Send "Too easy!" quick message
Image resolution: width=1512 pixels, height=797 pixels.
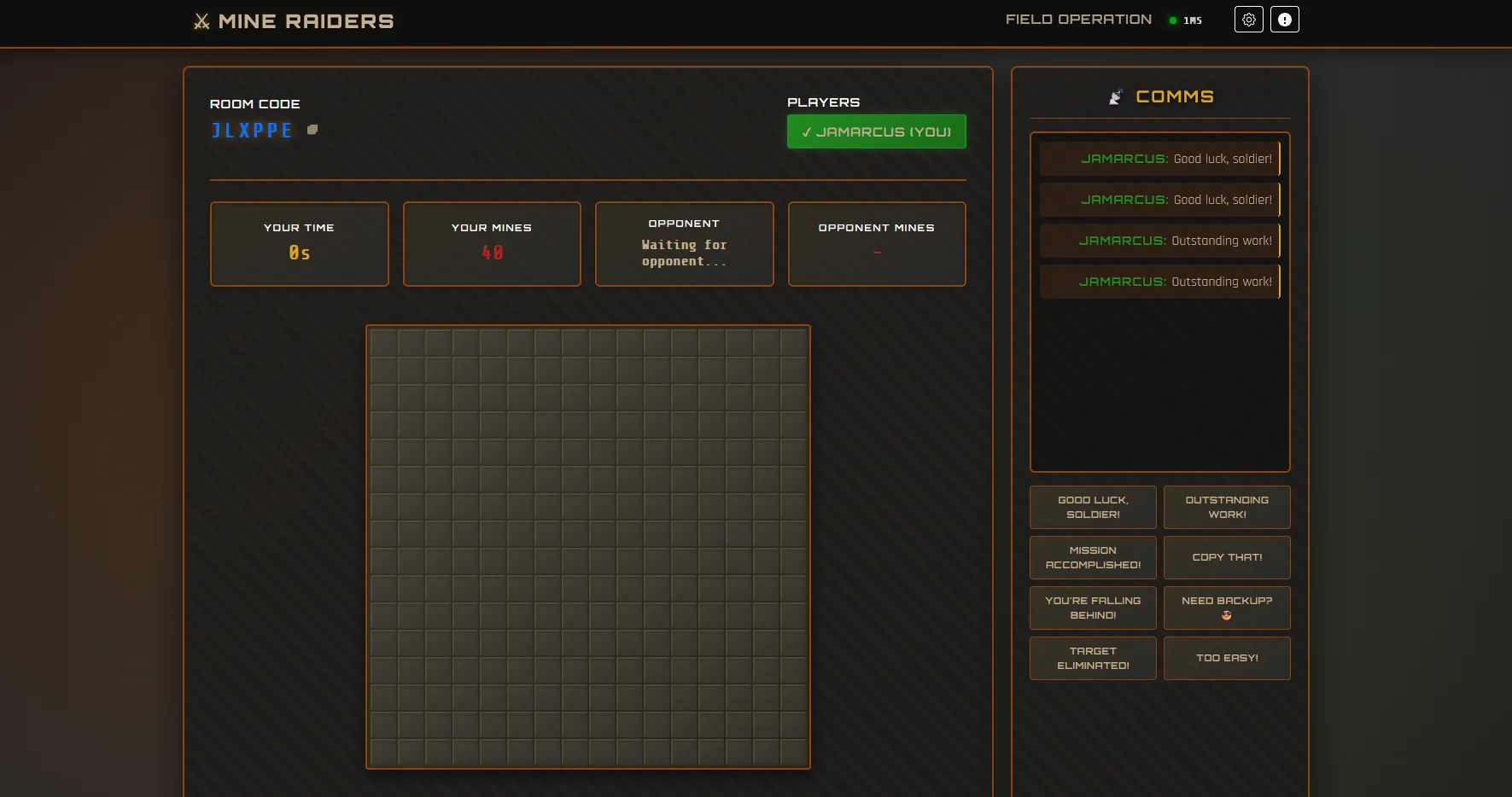[1227, 658]
